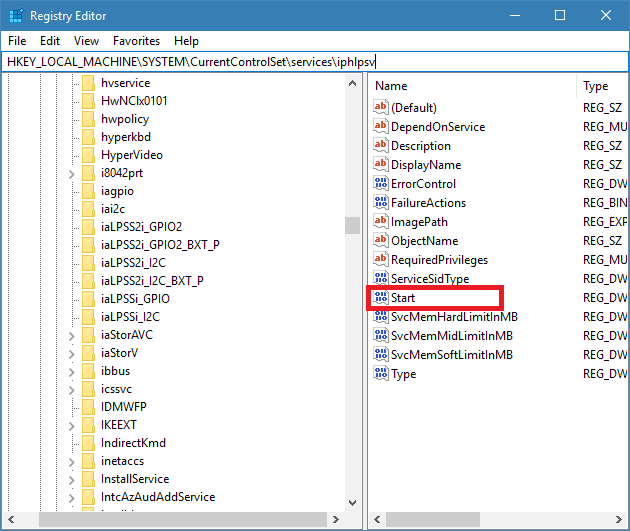This screenshot has width=630, height=531.
Task: Select the hwpolicy tree key
Action: [125, 119]
